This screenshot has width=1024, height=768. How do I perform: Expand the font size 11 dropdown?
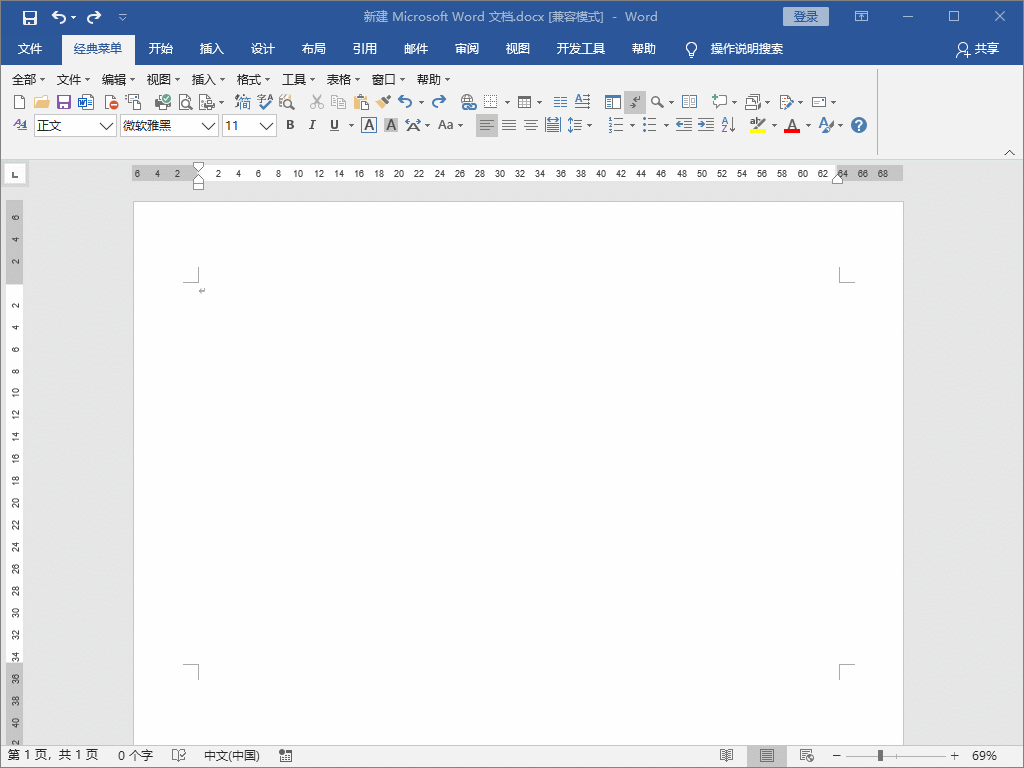266,126
